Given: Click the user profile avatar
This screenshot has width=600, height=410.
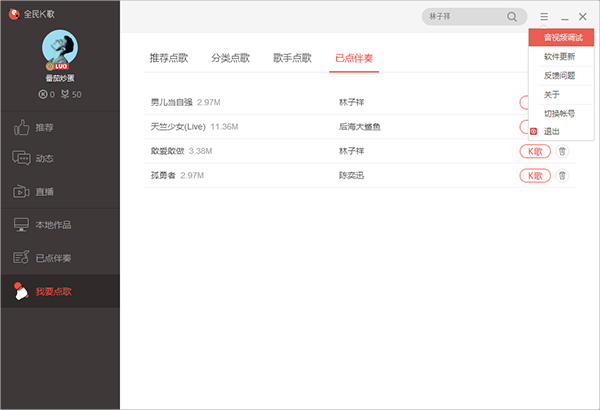Looking at the screenshot, I should tap(62, 50).
